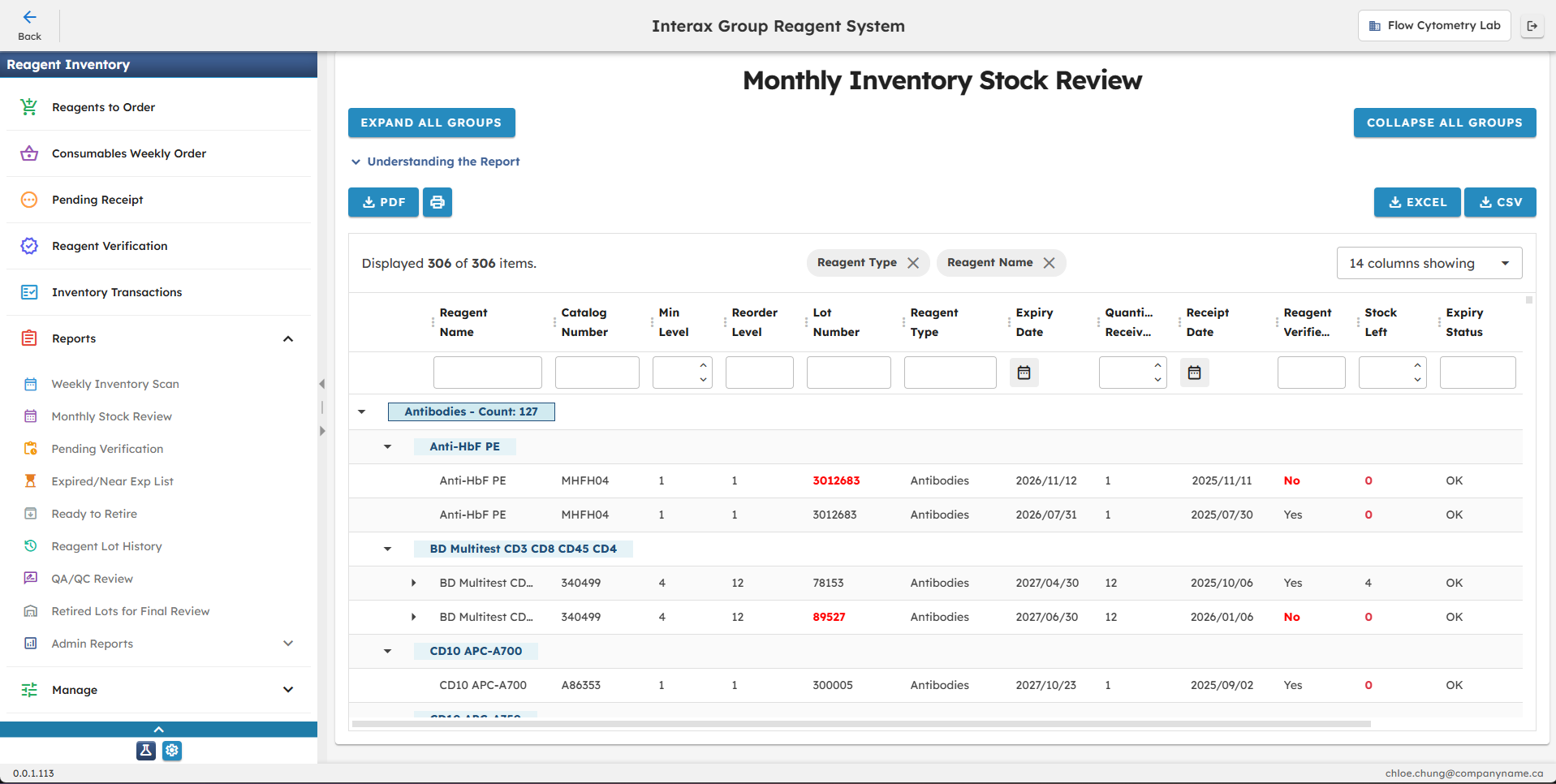This screenshot has height=784, width=1556.
Task: Select the Pending Receipt sidebar icon
Action: [29, 200]
